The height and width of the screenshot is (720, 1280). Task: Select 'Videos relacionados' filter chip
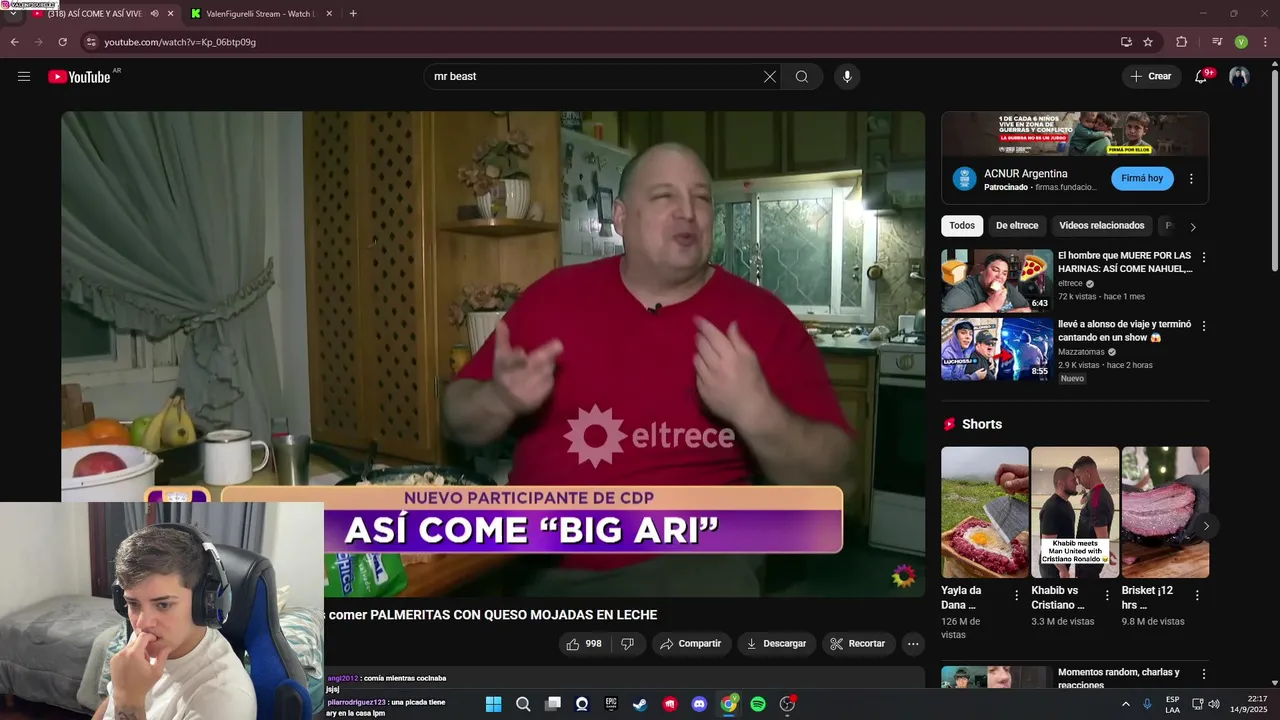pyautogui.click(x=1102, y=226)
